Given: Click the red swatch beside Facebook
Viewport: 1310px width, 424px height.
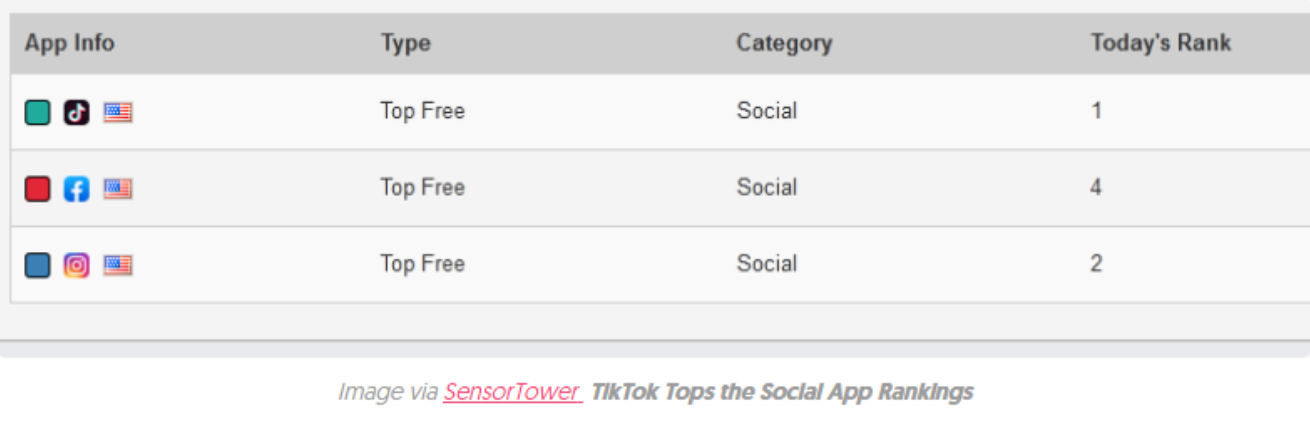Looking at the screenshot, I should point(38,188).
